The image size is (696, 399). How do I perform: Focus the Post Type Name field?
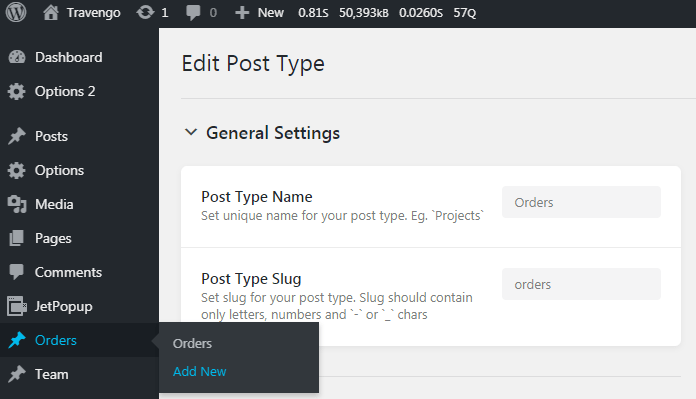(581, 202)
